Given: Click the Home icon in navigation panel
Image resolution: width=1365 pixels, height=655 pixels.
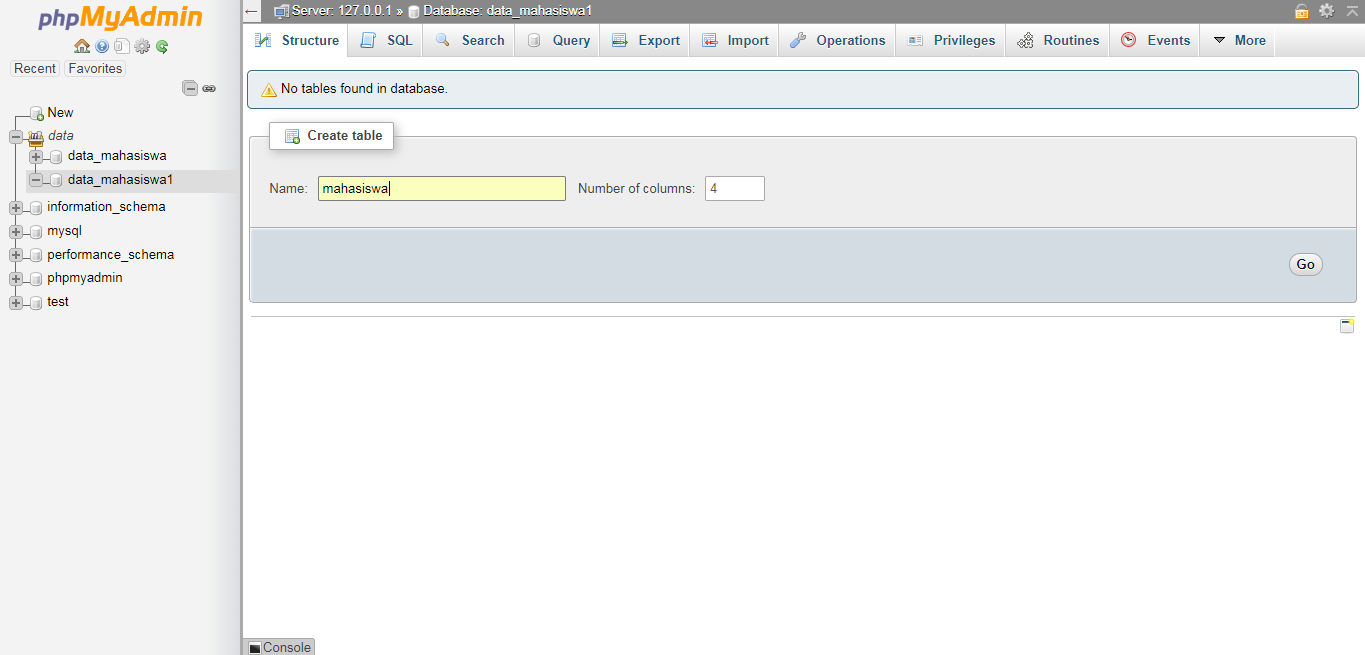Looking at the screenshot, I should coord(80,46).
